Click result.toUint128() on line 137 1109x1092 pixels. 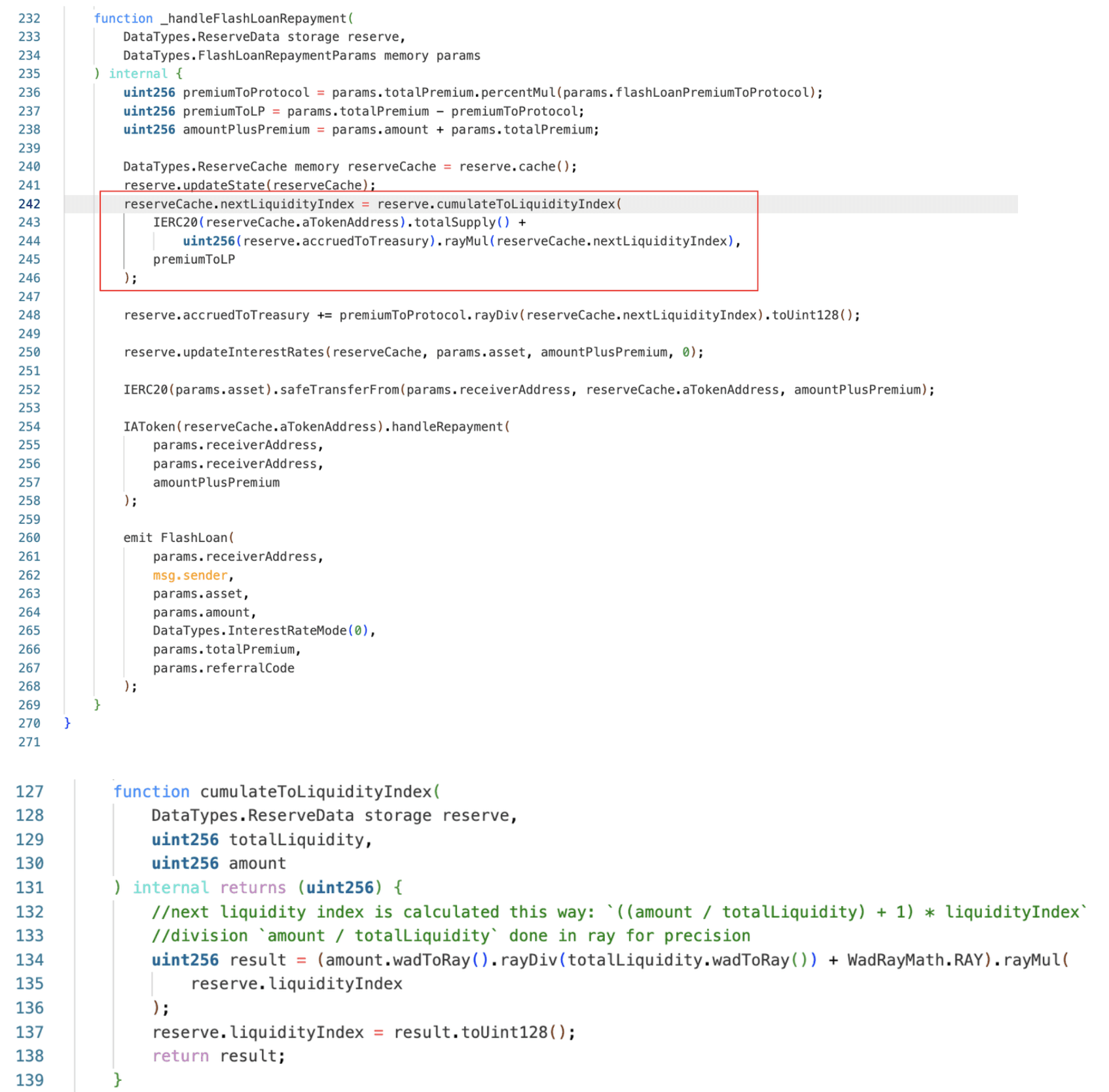[483, 1032]
